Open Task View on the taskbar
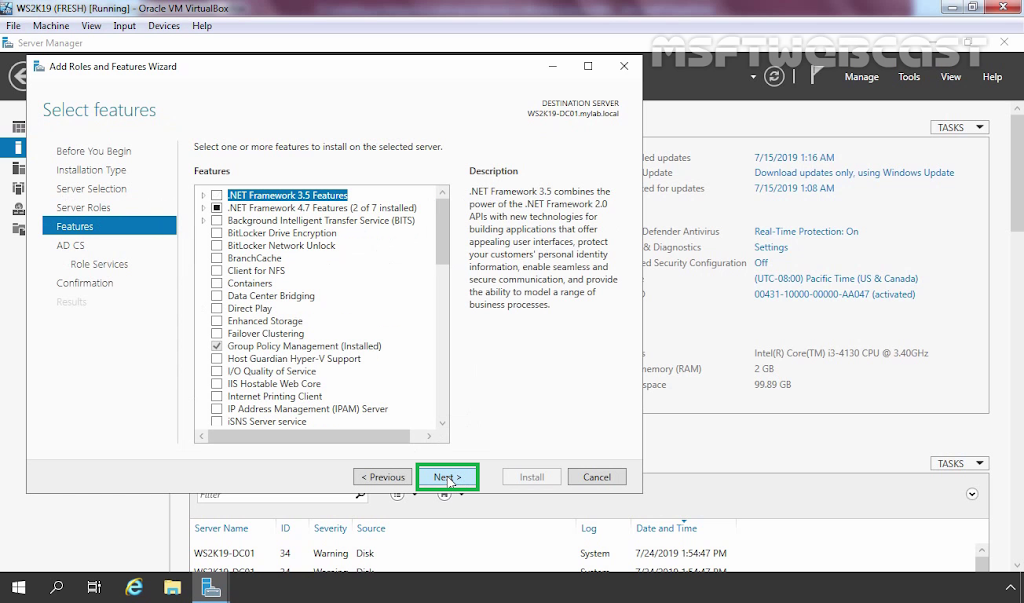 click(95, 587)
